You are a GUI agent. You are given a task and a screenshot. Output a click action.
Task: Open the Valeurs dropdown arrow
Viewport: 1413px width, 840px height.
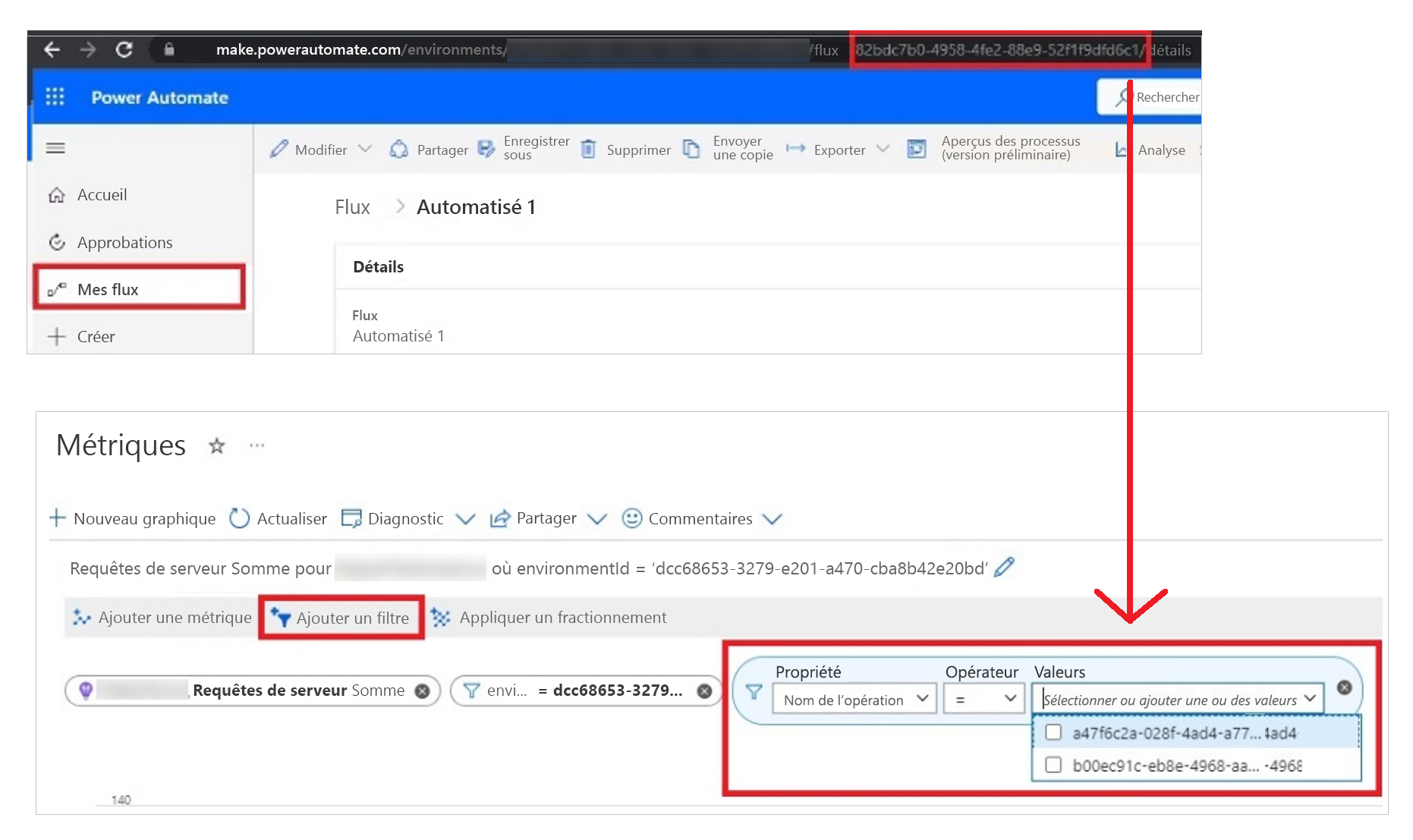coord(1310,699)
